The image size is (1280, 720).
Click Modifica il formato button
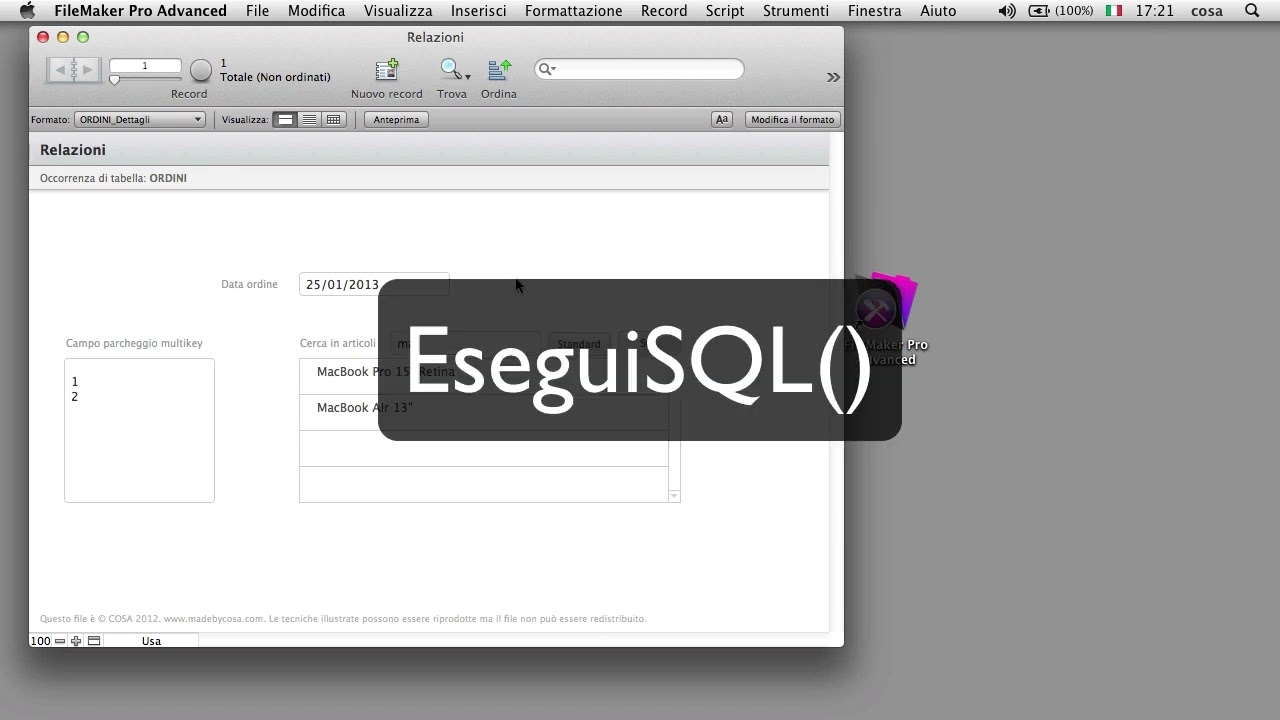click(x=792, y=119)
